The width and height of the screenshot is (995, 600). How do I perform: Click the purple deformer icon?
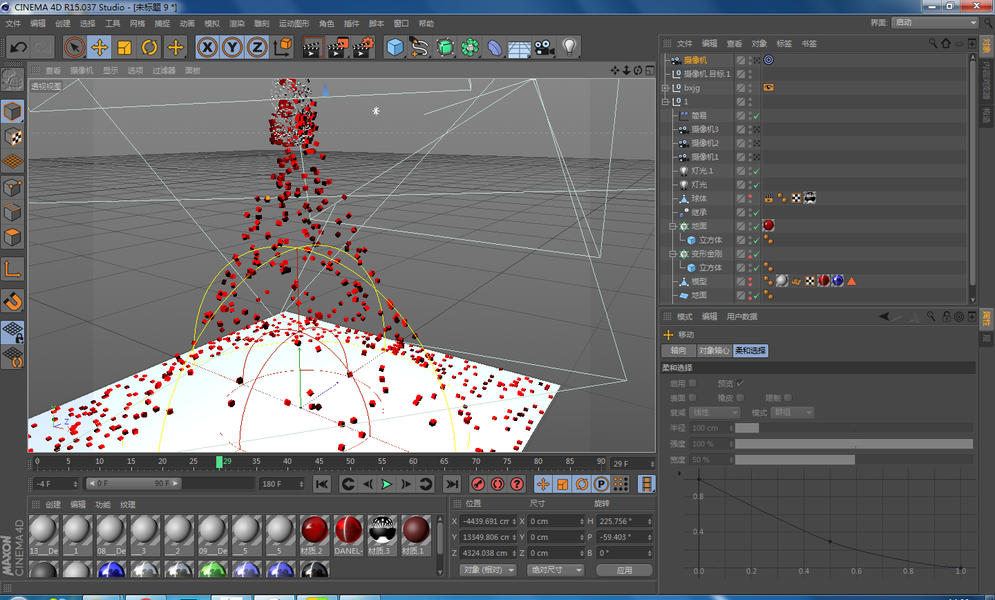coord(495,48)
